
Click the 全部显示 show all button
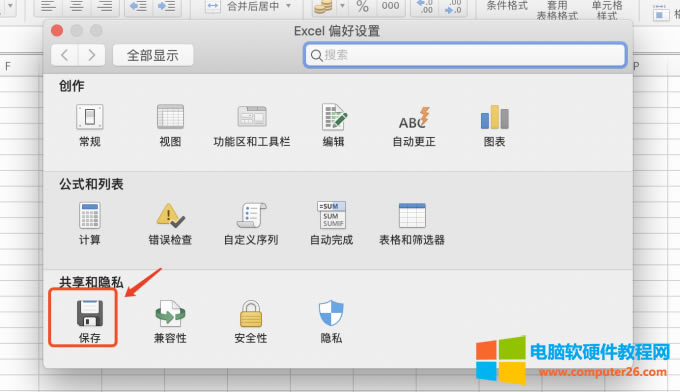coord(153,55)
